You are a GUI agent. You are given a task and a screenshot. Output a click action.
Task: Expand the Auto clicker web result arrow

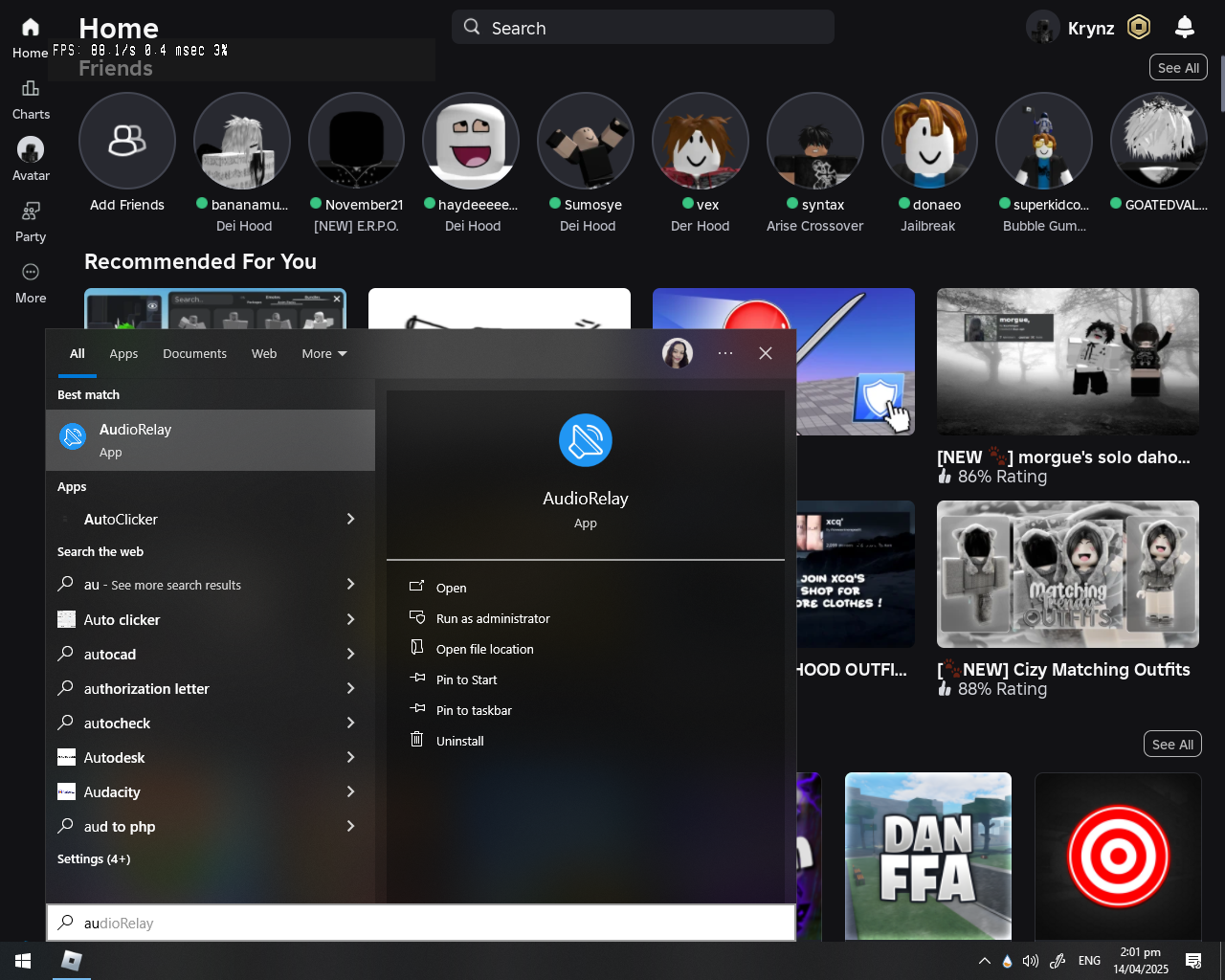pyautogui.click(x=350, y=619)
